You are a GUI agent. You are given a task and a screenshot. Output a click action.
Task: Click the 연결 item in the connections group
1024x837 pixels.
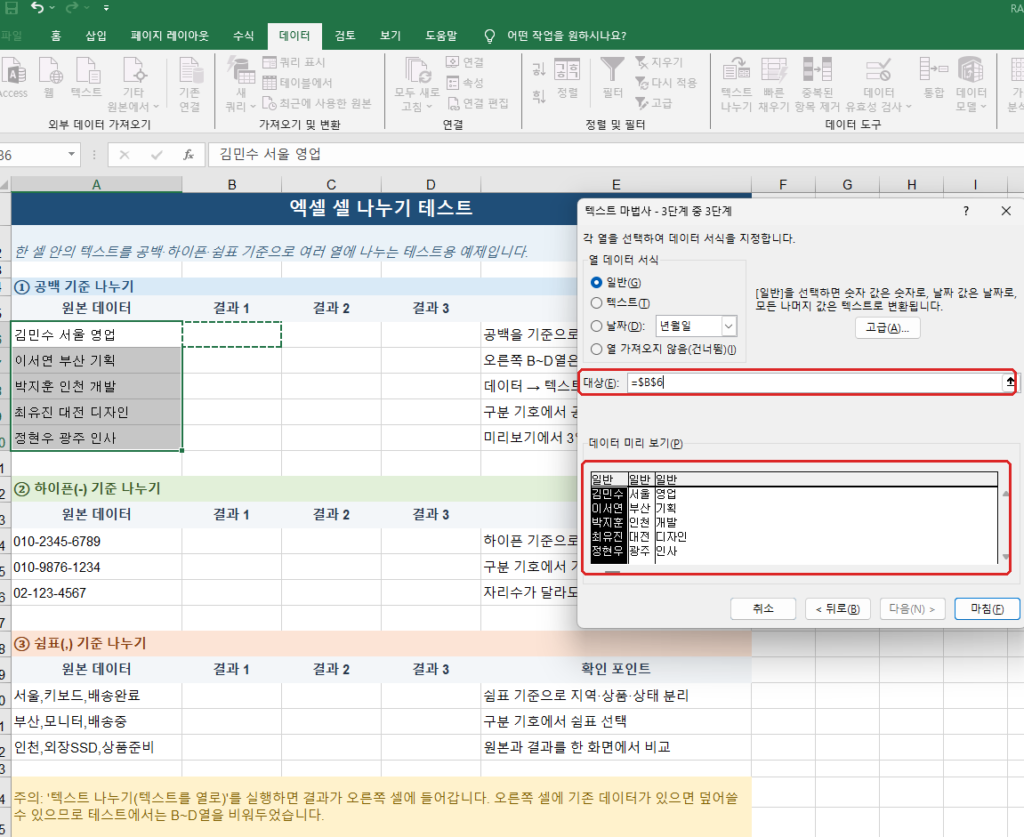coord(464,62)
